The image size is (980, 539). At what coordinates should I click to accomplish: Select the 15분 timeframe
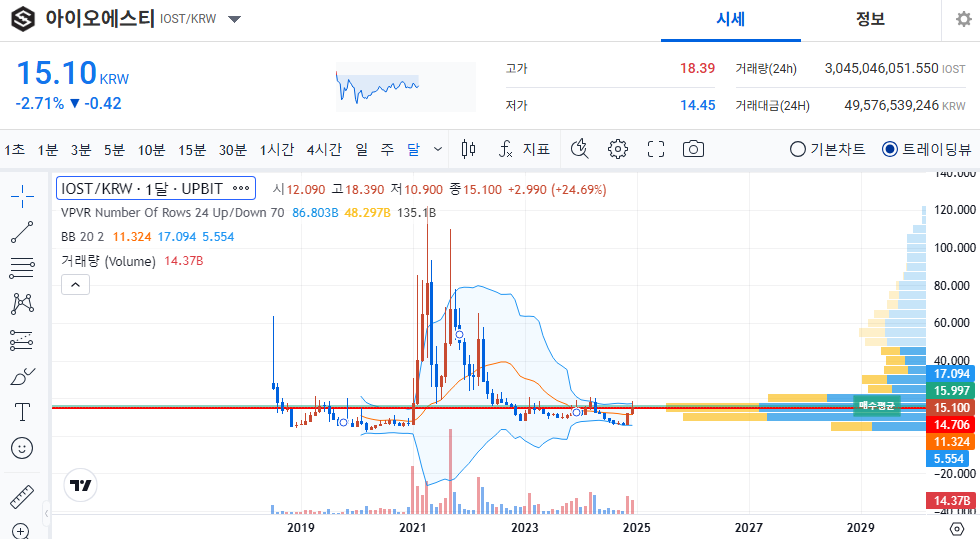pos(192,149)
